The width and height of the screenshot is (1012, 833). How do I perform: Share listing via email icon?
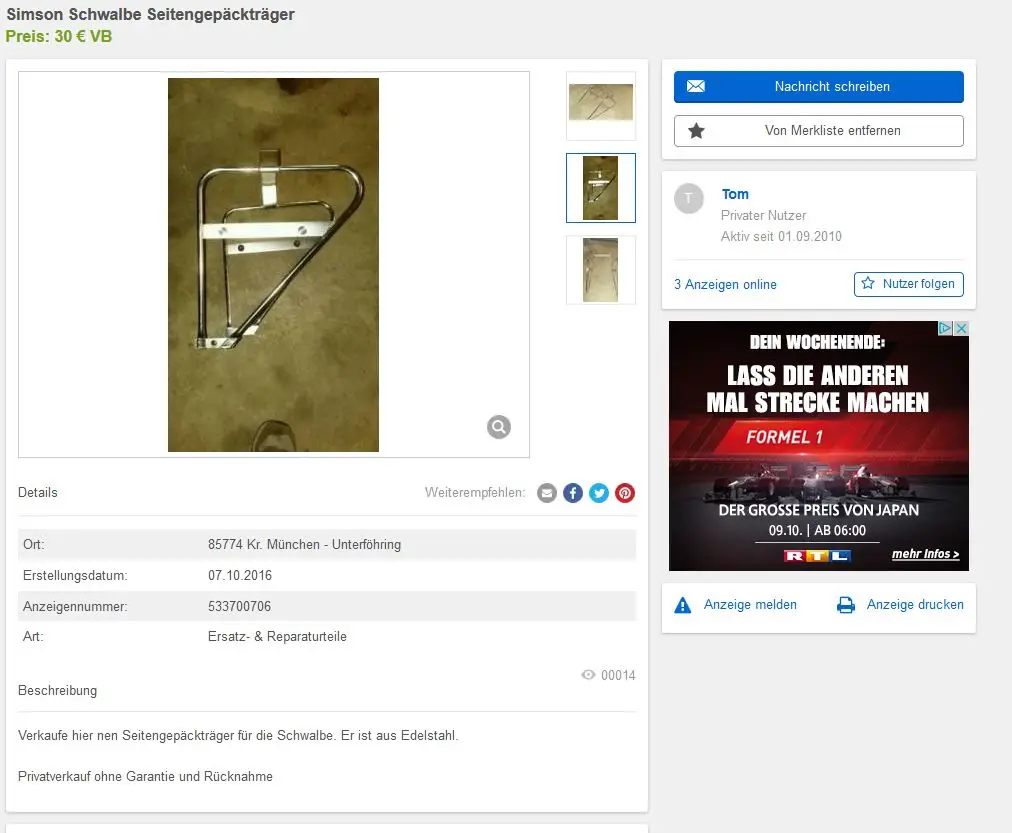547,493
